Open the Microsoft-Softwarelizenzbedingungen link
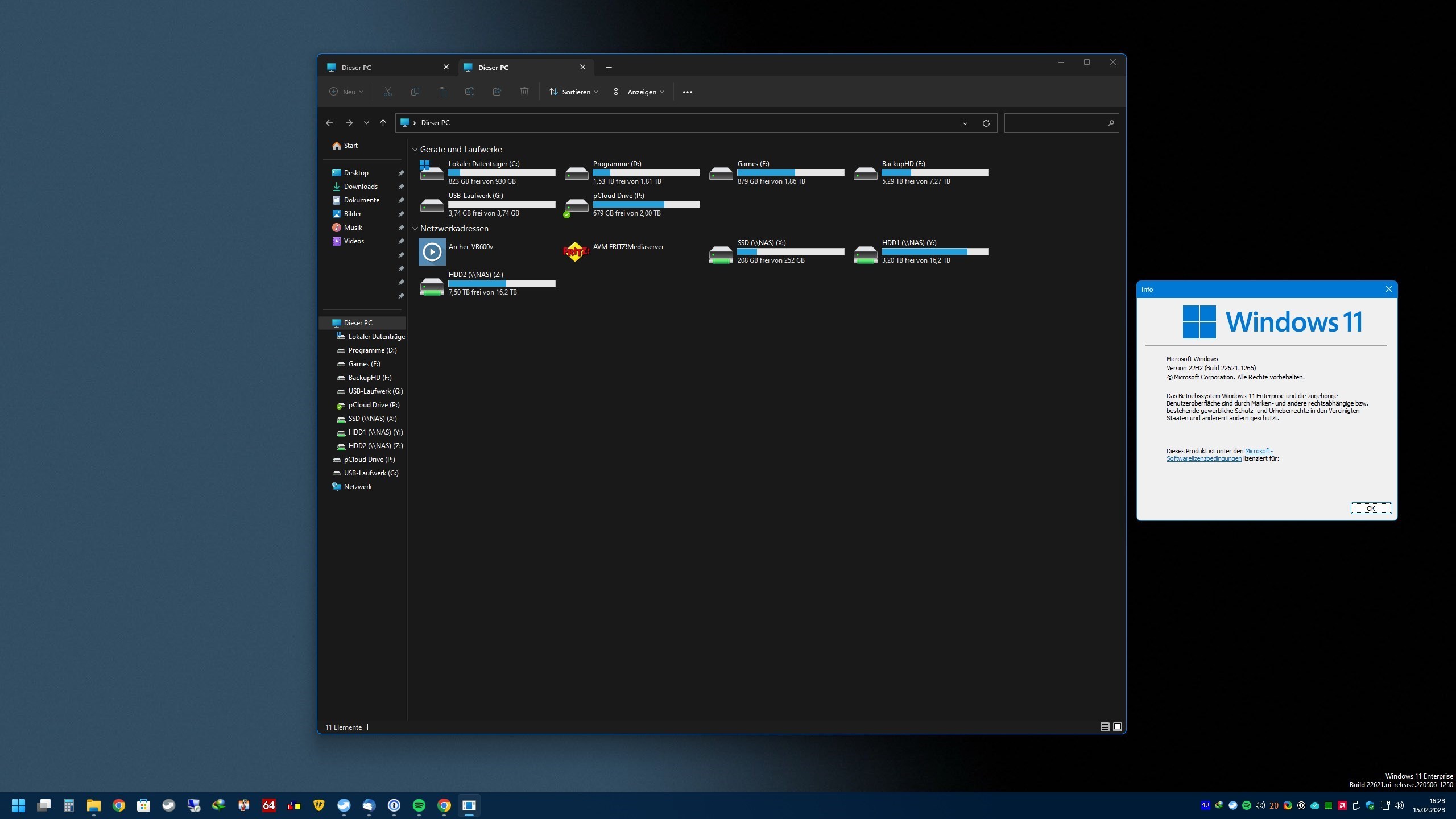 point(1219,454)
